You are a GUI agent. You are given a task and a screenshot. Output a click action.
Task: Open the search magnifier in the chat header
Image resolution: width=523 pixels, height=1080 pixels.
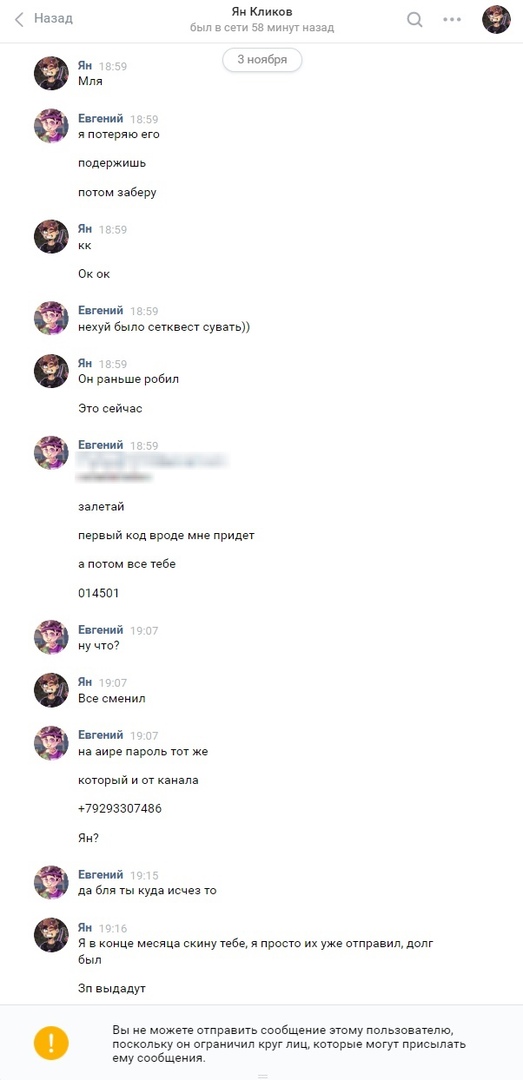point(415,19)
